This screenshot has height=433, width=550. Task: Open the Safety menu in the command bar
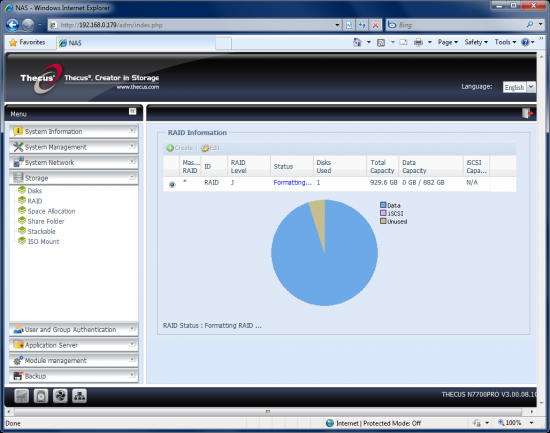pos(476,42)
